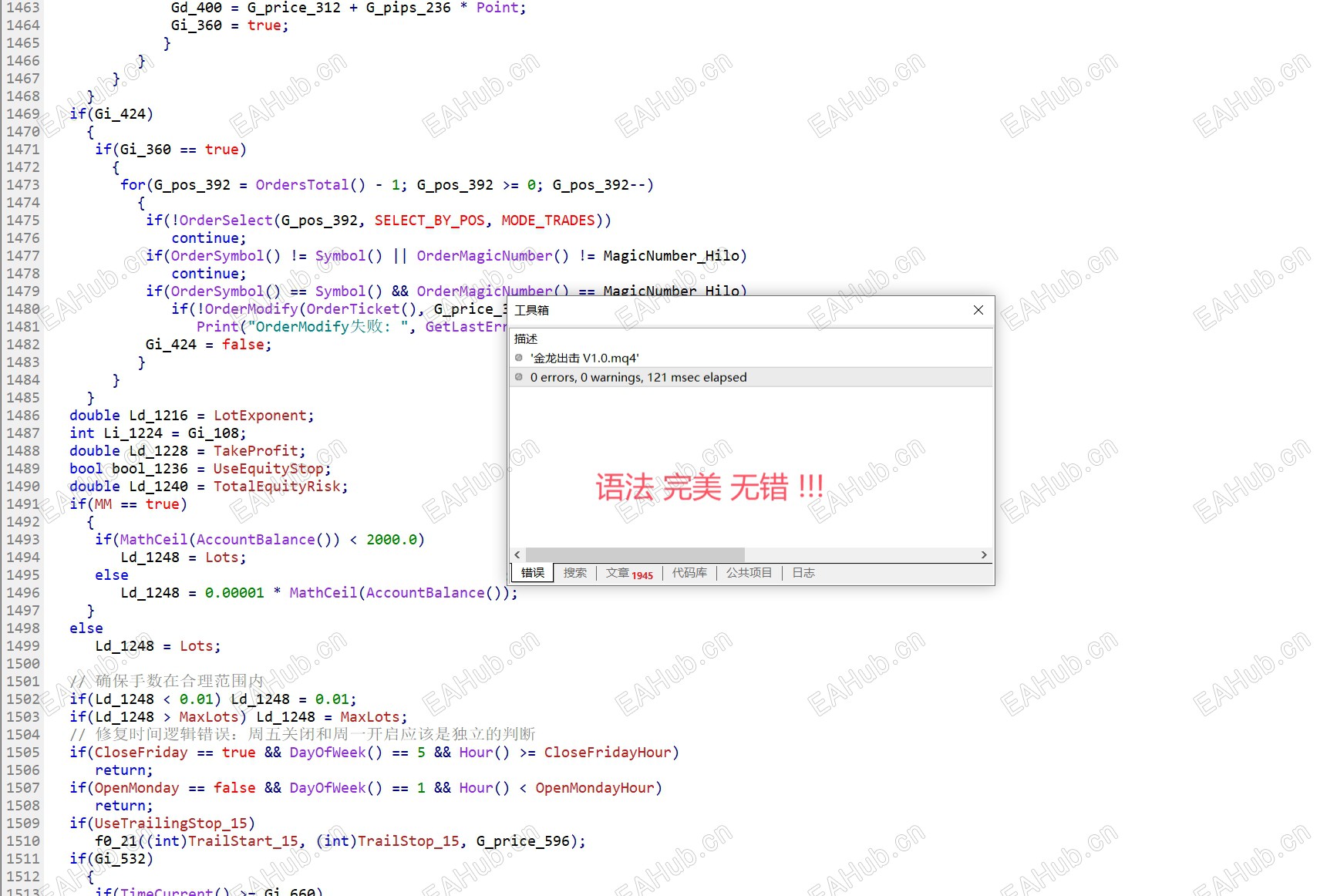Click the 描述 column header
Screen dimensions: 1327x896
click(526, 339)
